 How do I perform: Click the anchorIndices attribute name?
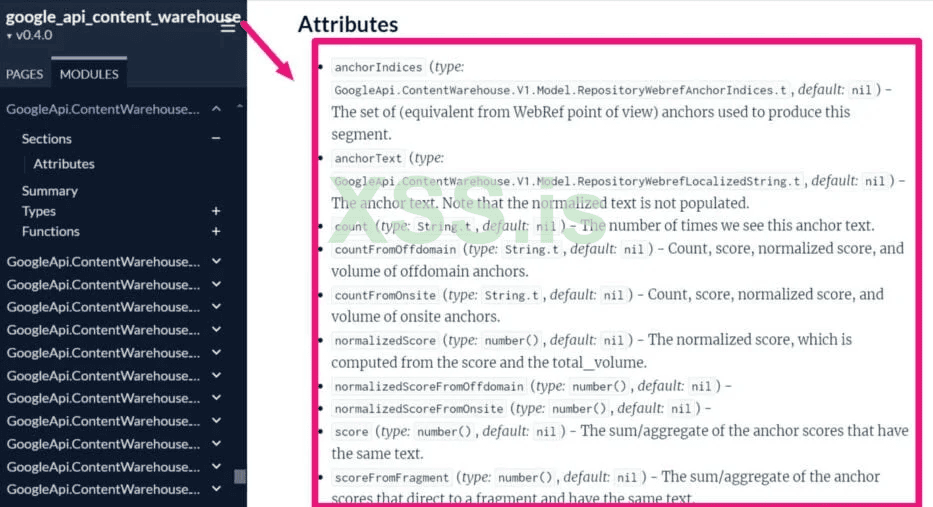[x=378, y=67]
